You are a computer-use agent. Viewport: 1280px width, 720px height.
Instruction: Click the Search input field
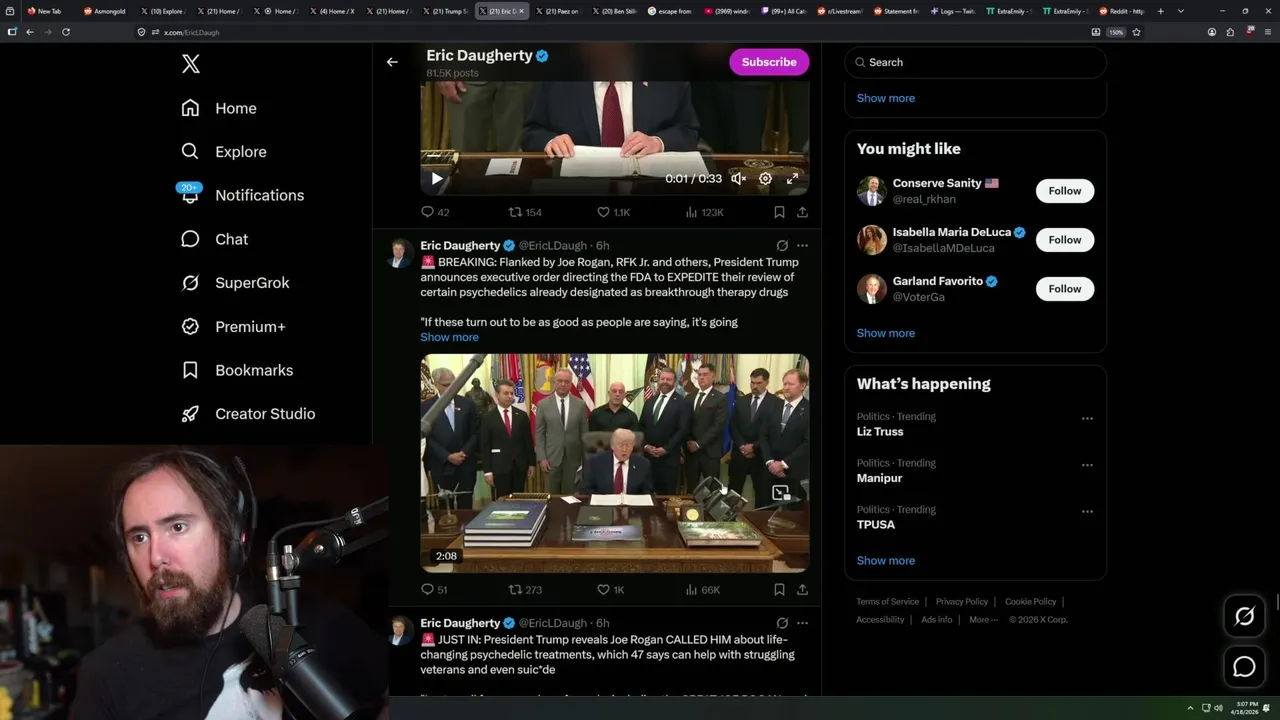tap(975, 62)
